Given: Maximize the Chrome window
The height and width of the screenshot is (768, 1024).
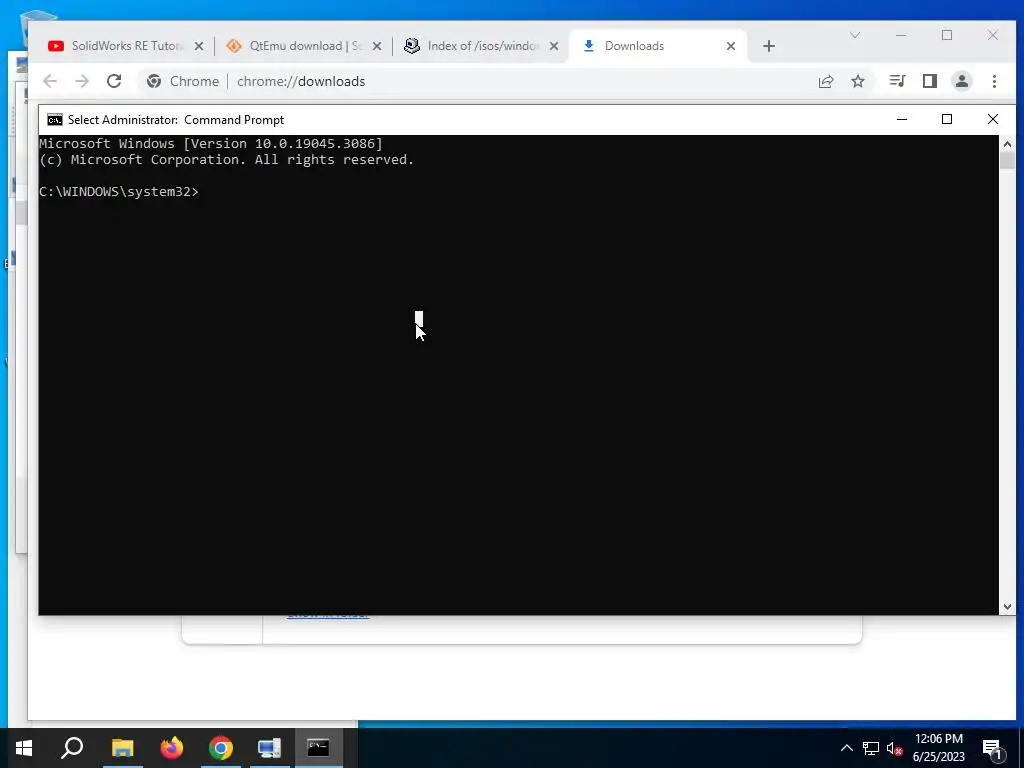Looking at the screenshot, I should click(947, 35).
